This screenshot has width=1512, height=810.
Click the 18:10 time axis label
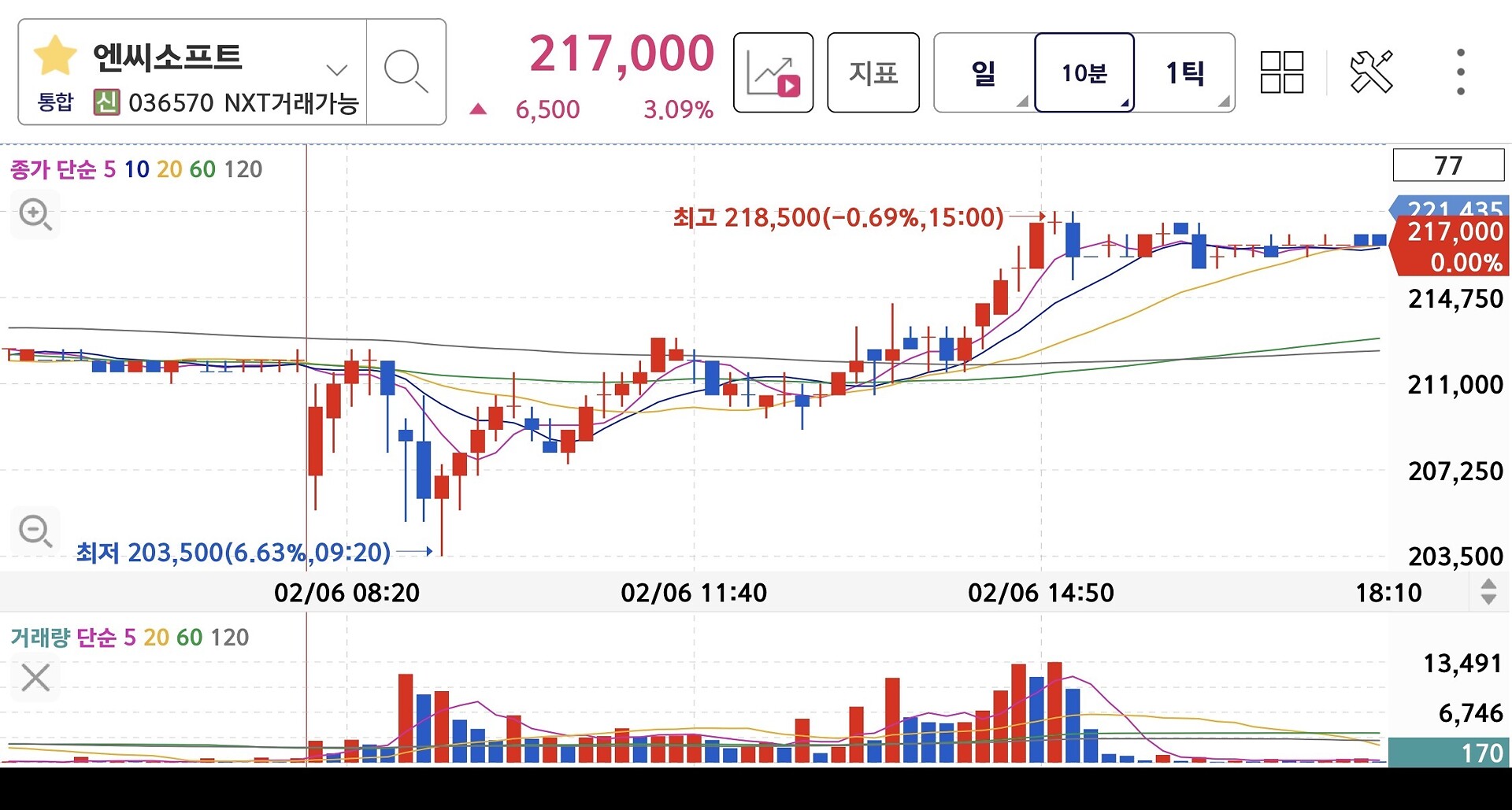pyautogui.click(x=1388, y=593)
